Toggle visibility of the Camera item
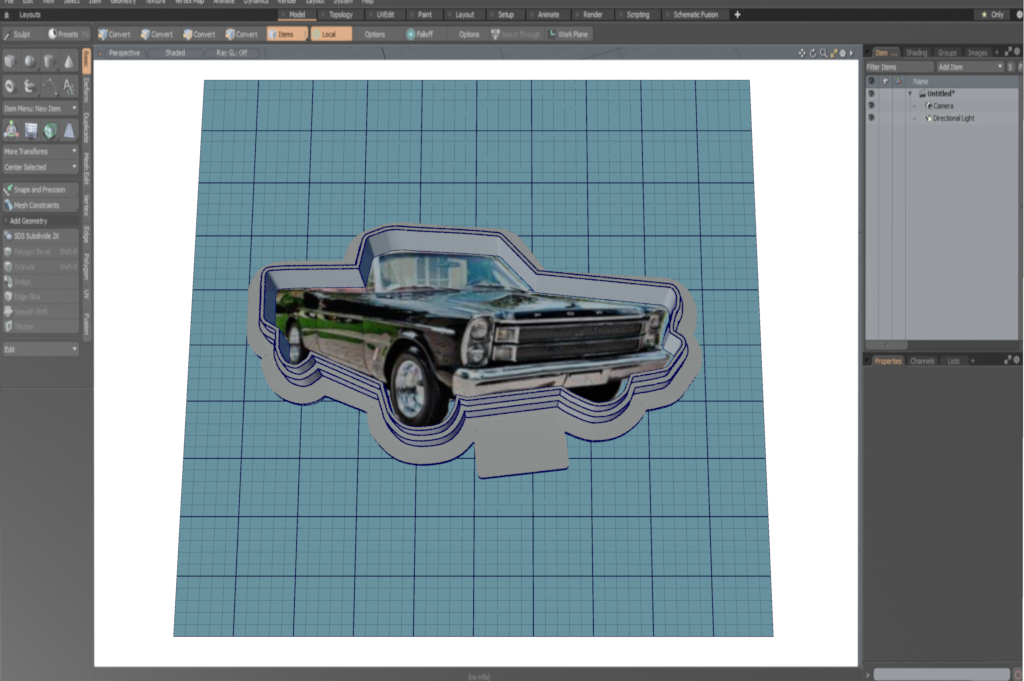Image resolution: width=1024 pixels, height=681 pixels. (871, 105)
